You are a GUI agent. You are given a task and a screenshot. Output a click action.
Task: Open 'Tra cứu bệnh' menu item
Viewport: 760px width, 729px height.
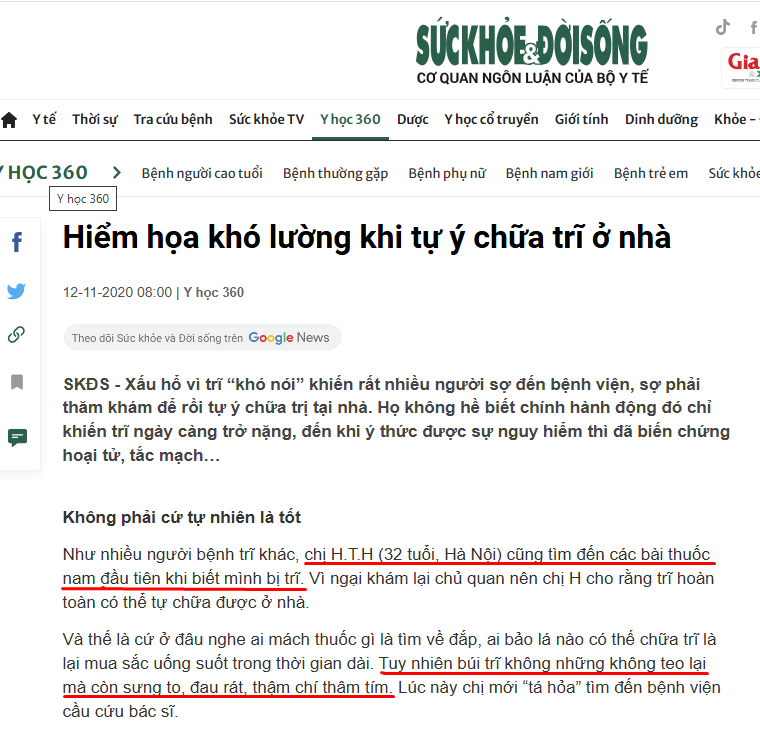point(173,119)
